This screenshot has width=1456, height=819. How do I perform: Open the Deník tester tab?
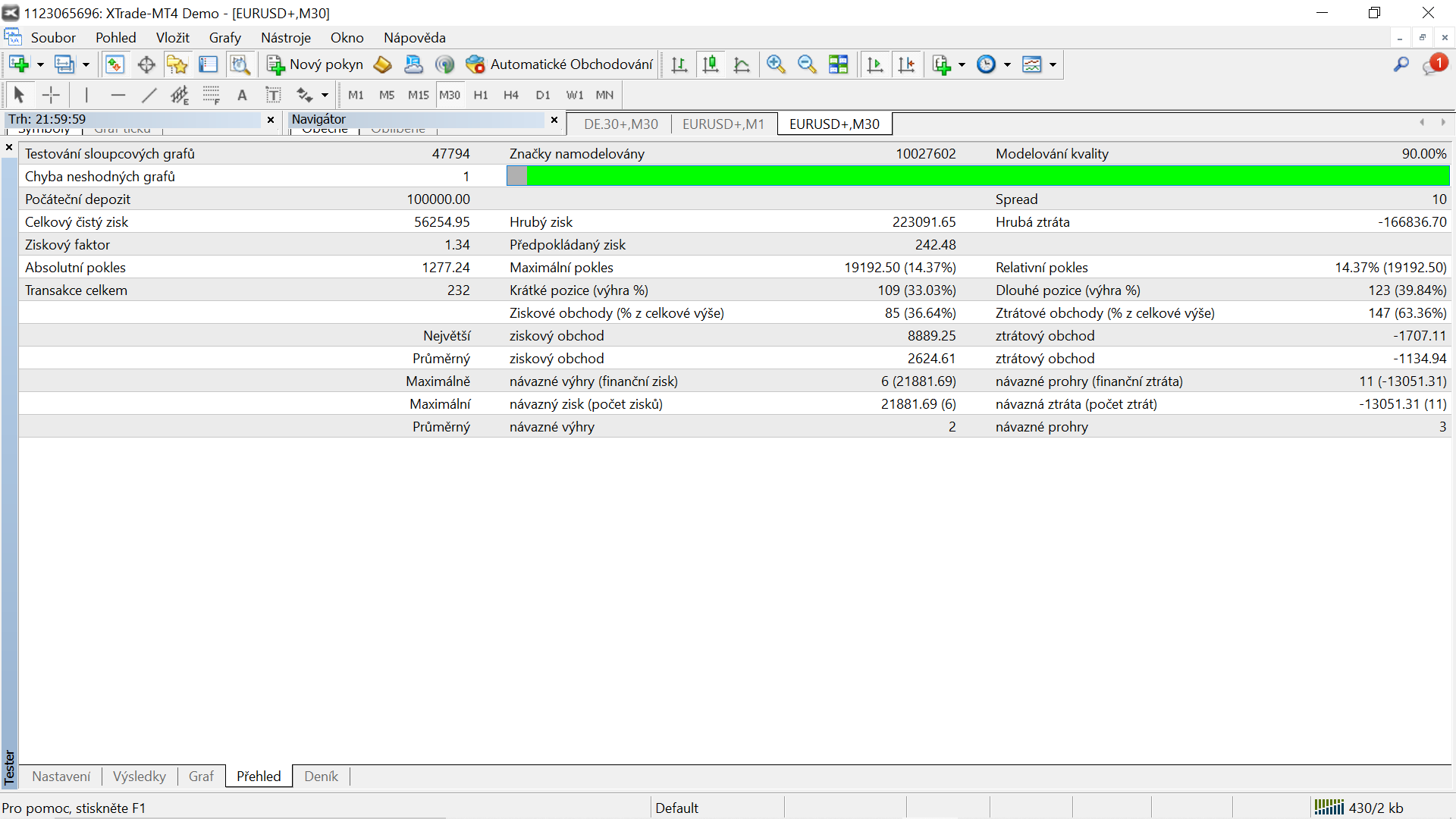(322, 777)
